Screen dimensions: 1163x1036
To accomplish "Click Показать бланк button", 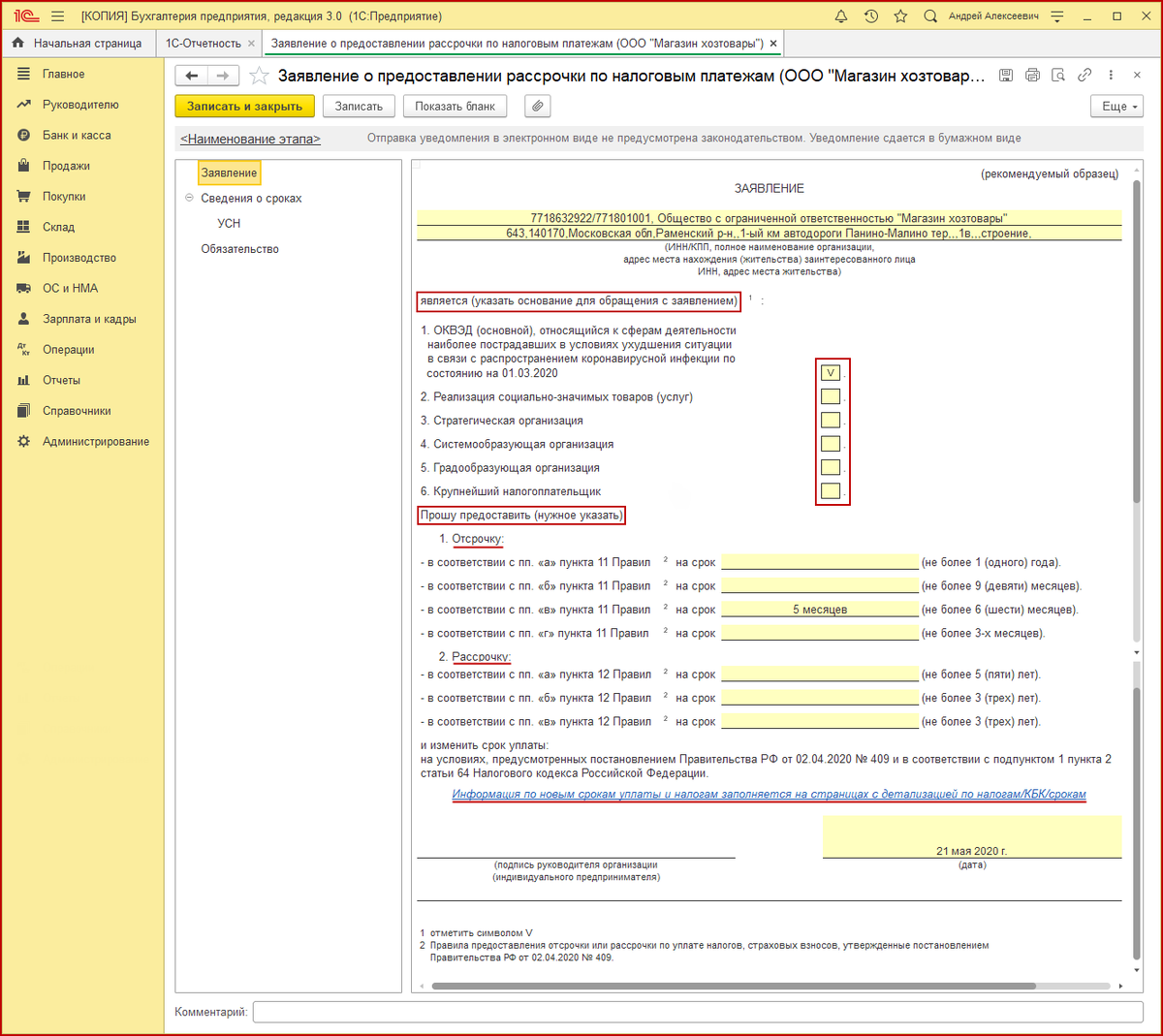I will 456,107.
